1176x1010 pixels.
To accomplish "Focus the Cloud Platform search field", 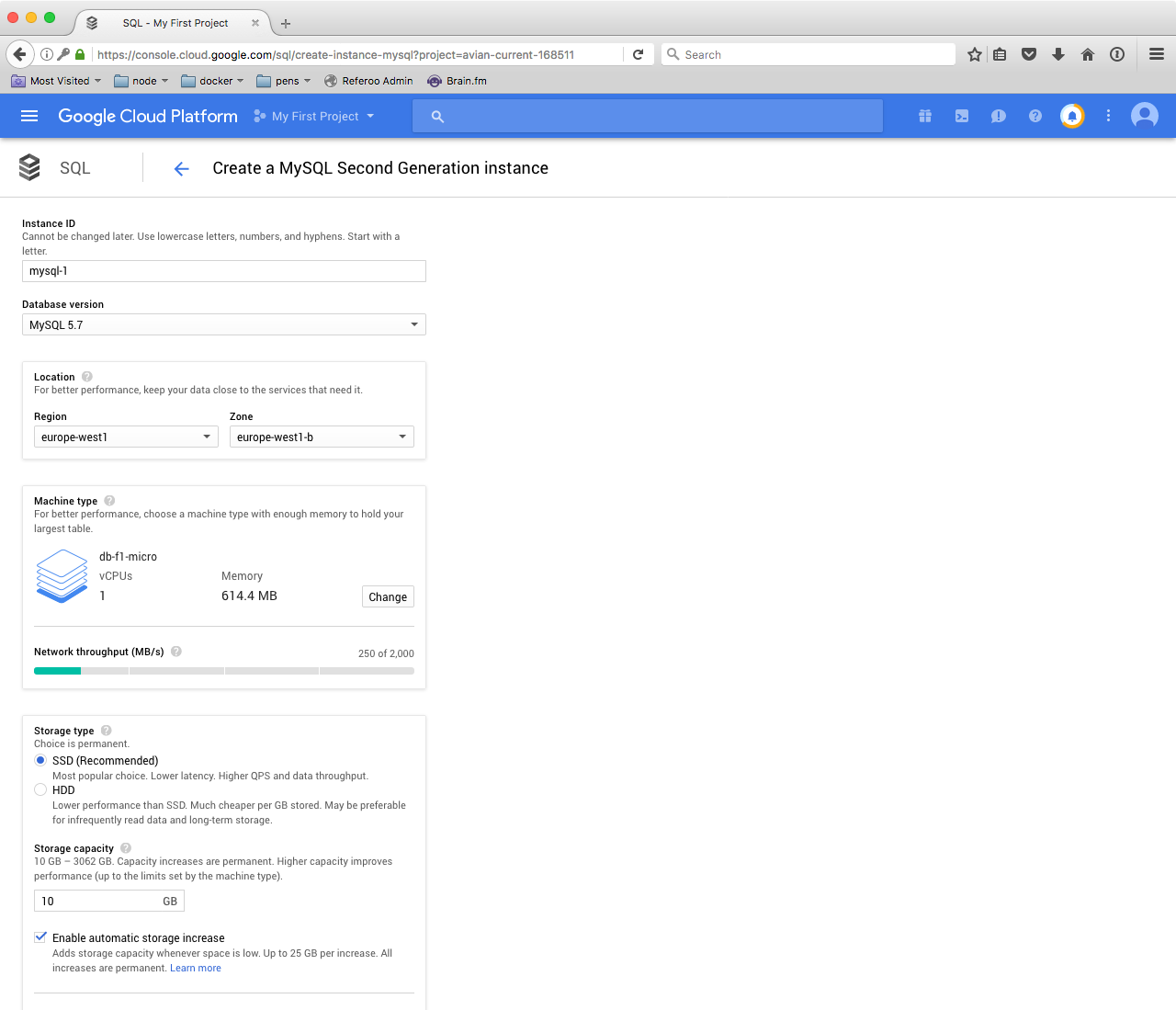I will coord(648,117).
